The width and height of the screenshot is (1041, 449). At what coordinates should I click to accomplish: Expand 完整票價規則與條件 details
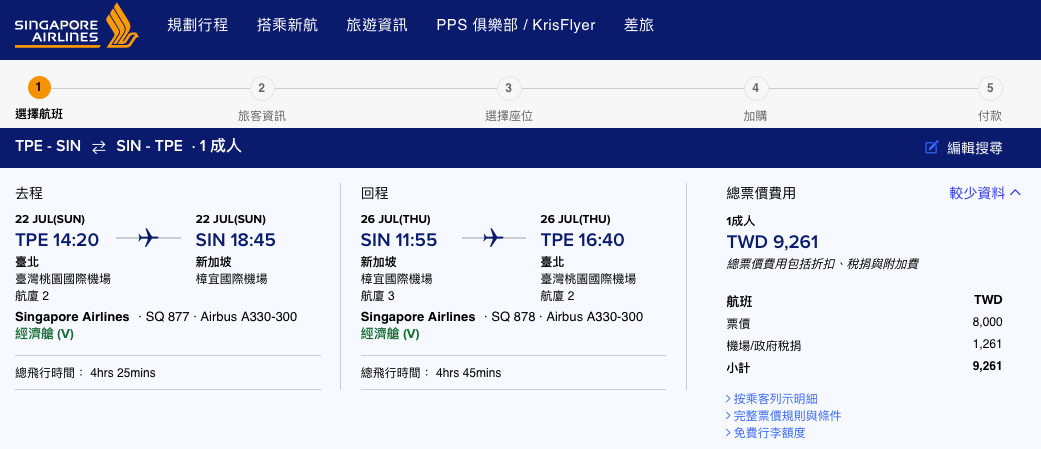pos(784,416)
